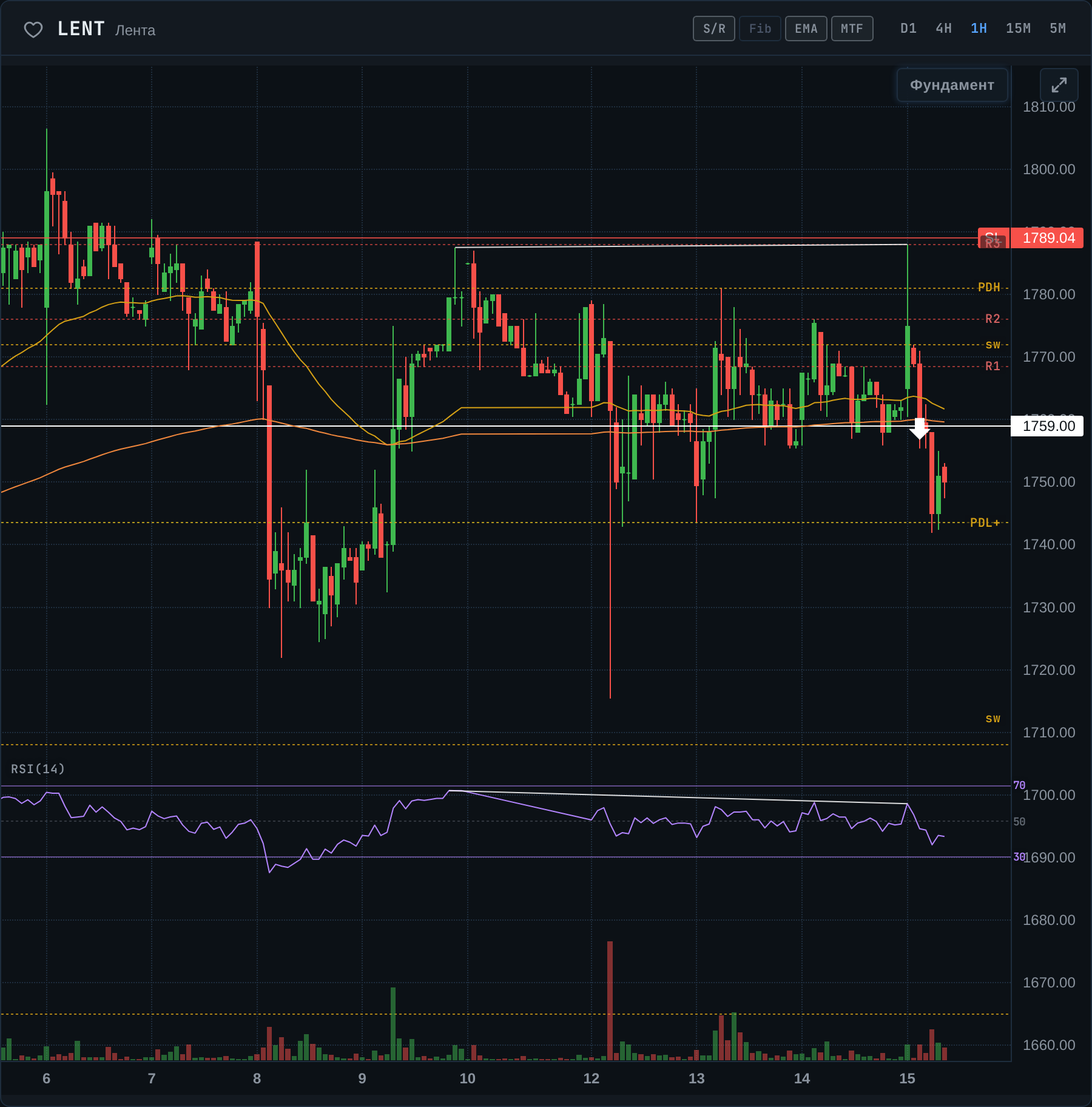Click date label 8 on time axis
The width and height of the screenshot is (1092, 1107).
(x=257, y=1078)
